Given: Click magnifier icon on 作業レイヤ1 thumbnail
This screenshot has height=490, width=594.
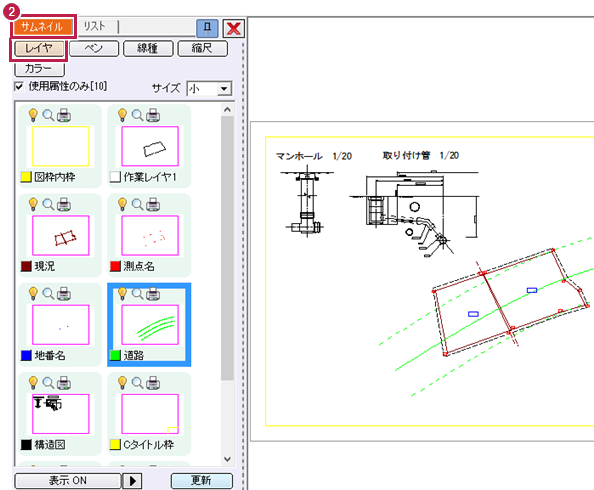Looking at the screenshot, I should [x=137, y=115].
